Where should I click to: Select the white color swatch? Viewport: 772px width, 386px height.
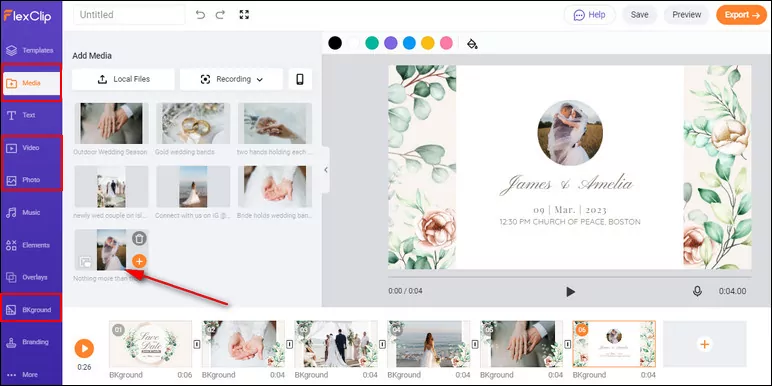(x=354, y=43)
